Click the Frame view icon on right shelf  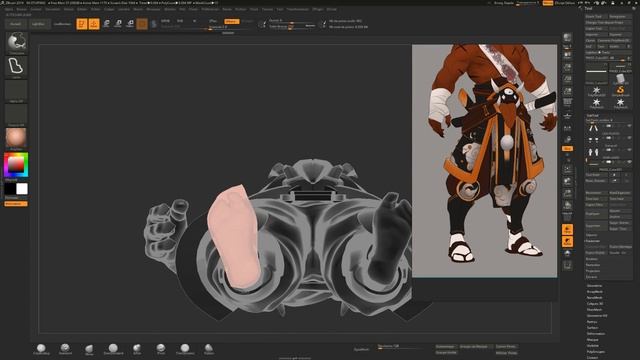pyautogui.click(x=567, y=169)
